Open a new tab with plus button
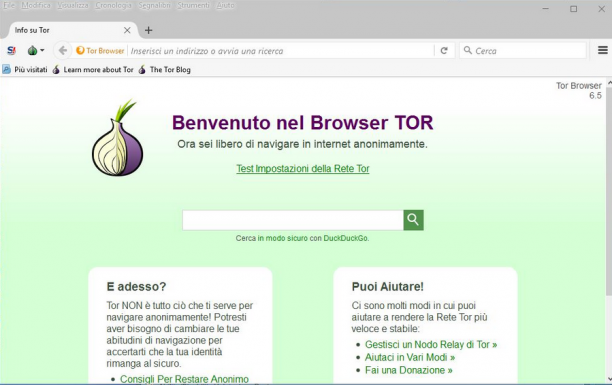 click(x=148, y=30)
